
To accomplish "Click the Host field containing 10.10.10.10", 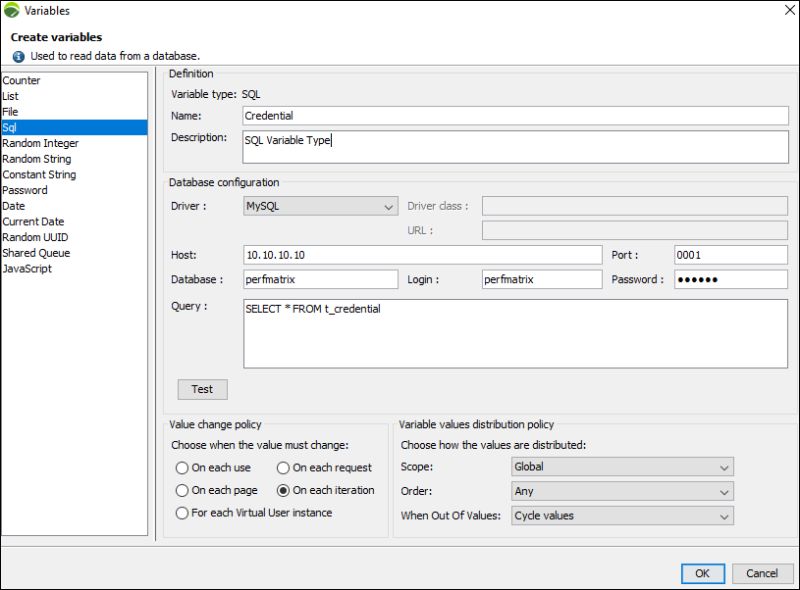I will (x=400, y=254).
